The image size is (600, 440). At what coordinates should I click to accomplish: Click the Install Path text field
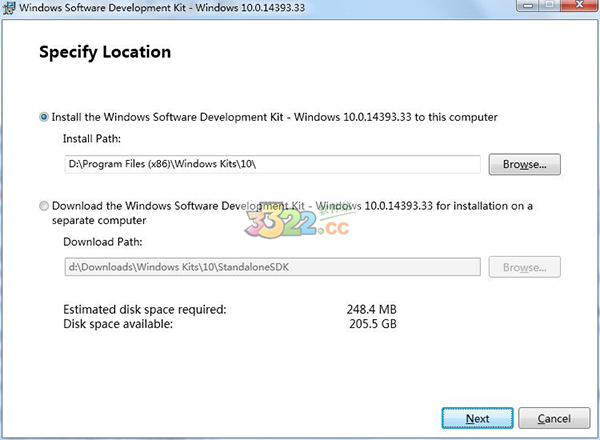[272, 164]
